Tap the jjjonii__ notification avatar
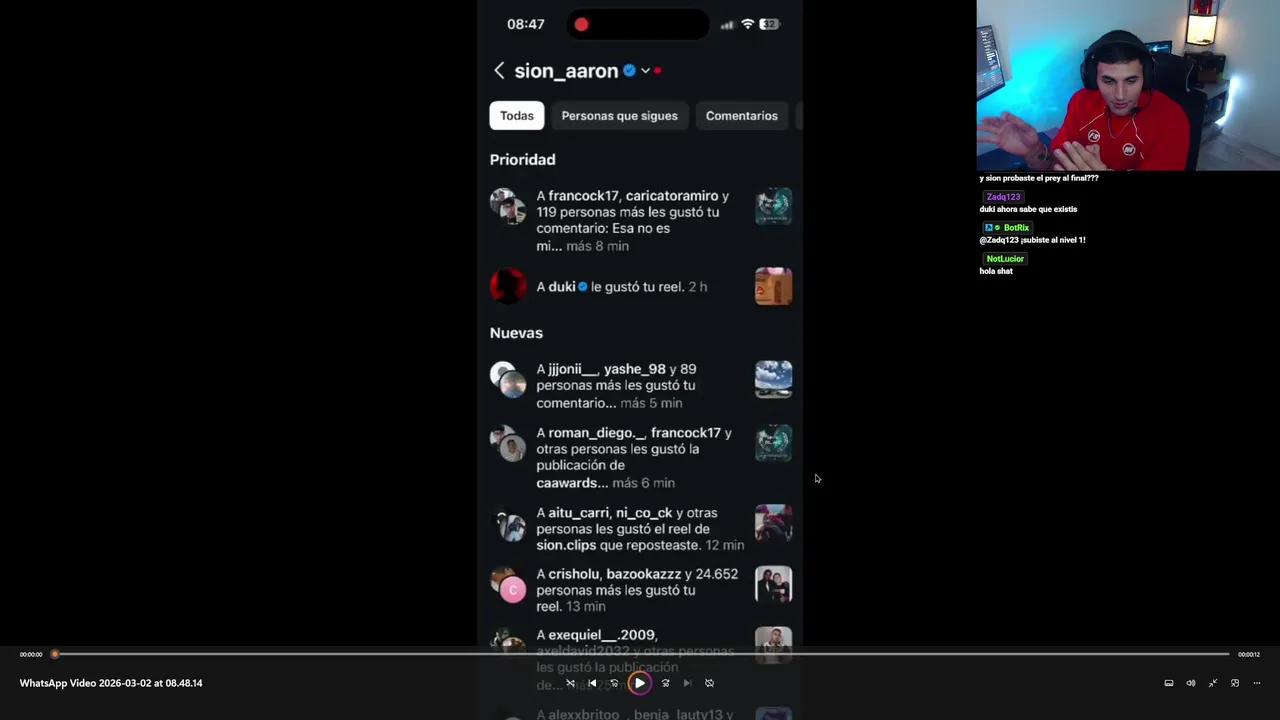Viewport: 1280px width, 720px height. coord(508,380)
